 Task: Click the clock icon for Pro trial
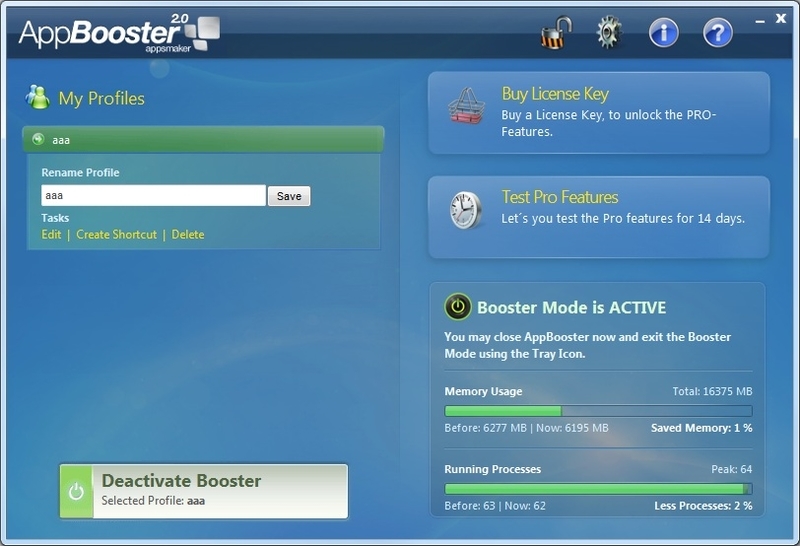coord(465,210)
